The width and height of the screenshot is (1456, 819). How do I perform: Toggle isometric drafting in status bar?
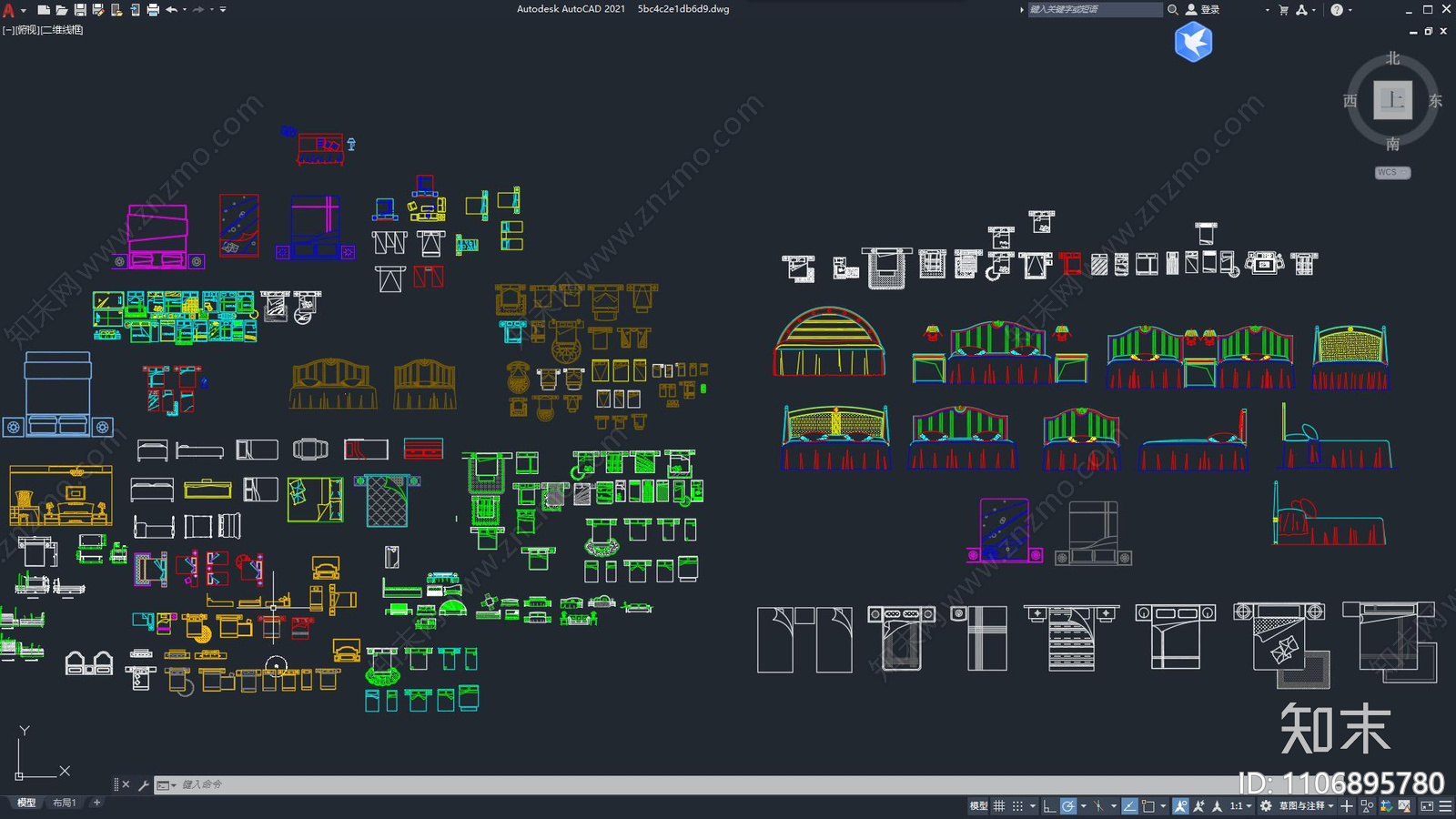pyautogui.click(x=1098, y=806)
